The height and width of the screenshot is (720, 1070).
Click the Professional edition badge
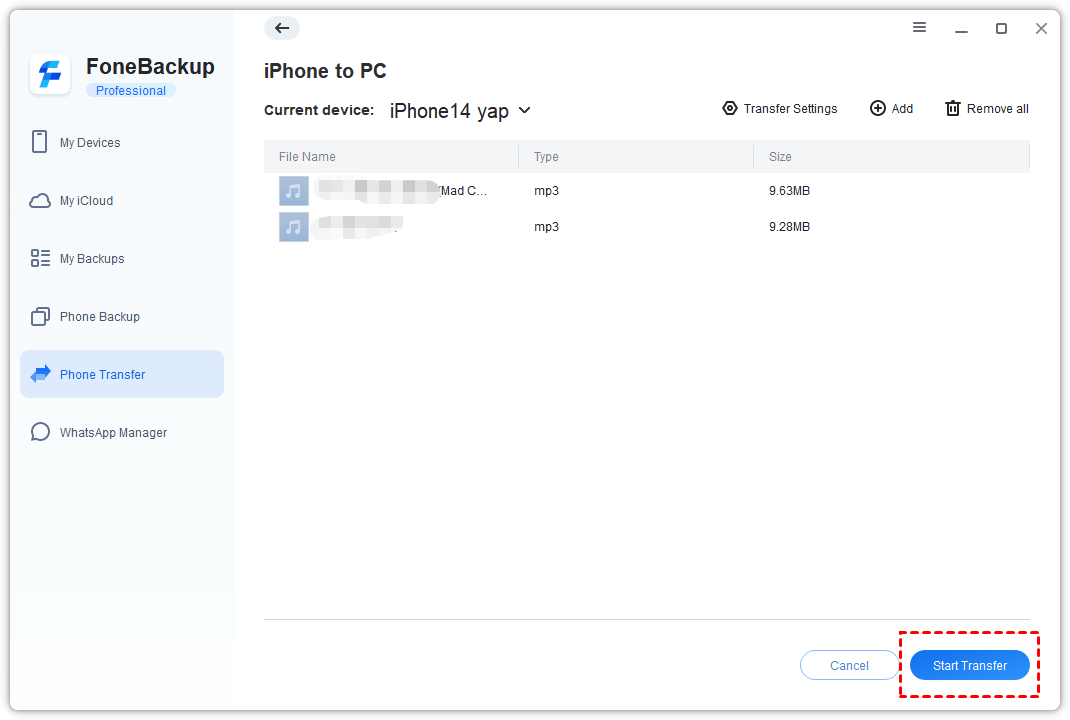[131, 91]
